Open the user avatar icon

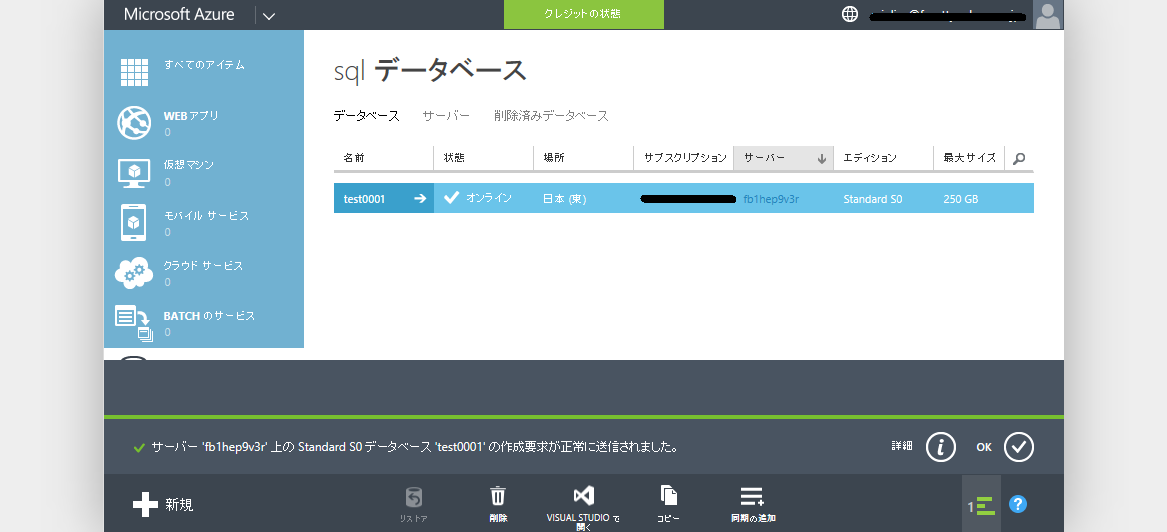(x=1048, y=15)
